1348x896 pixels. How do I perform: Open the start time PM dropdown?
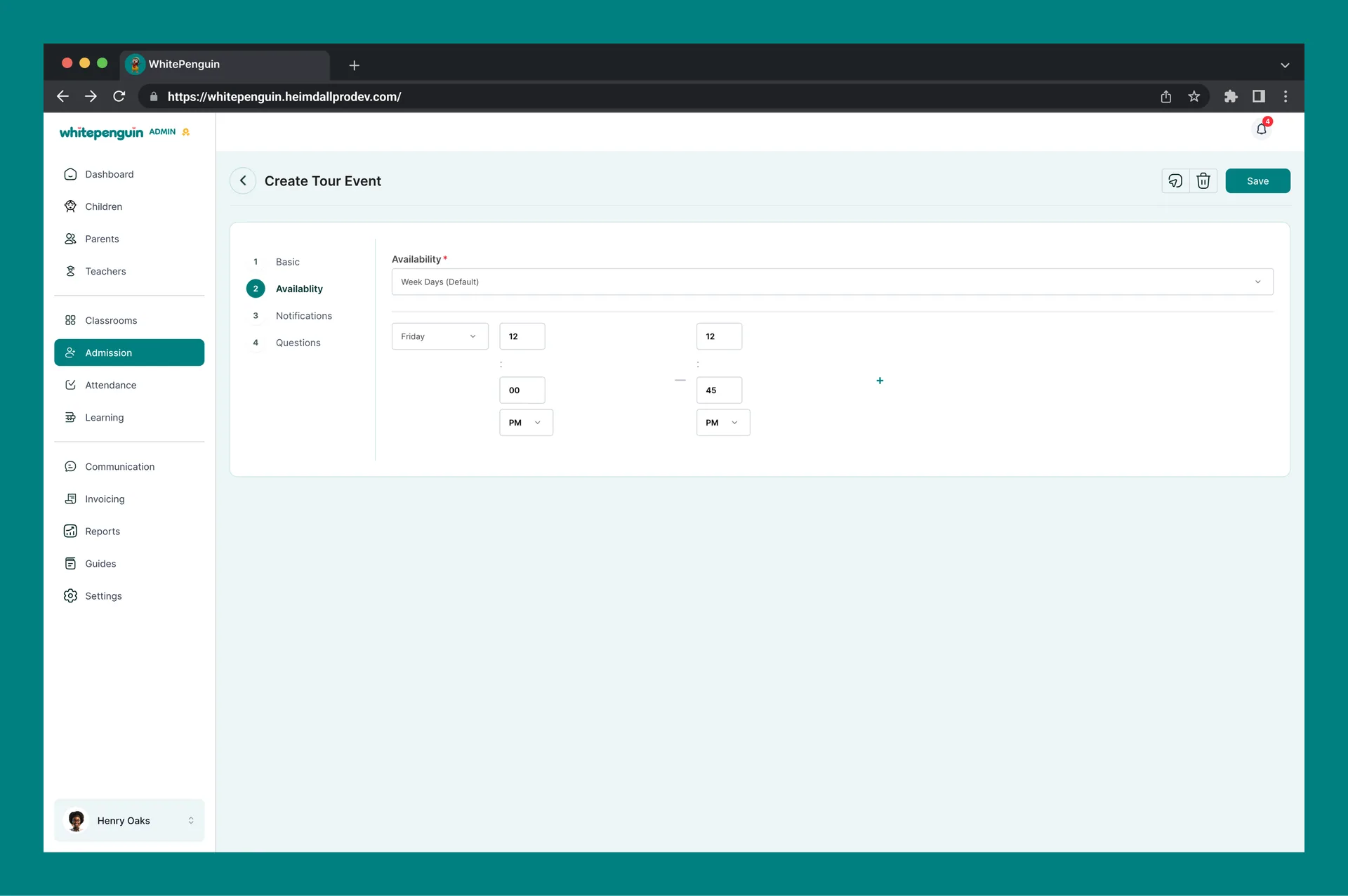pyautogui.click(x=526, y=423)
